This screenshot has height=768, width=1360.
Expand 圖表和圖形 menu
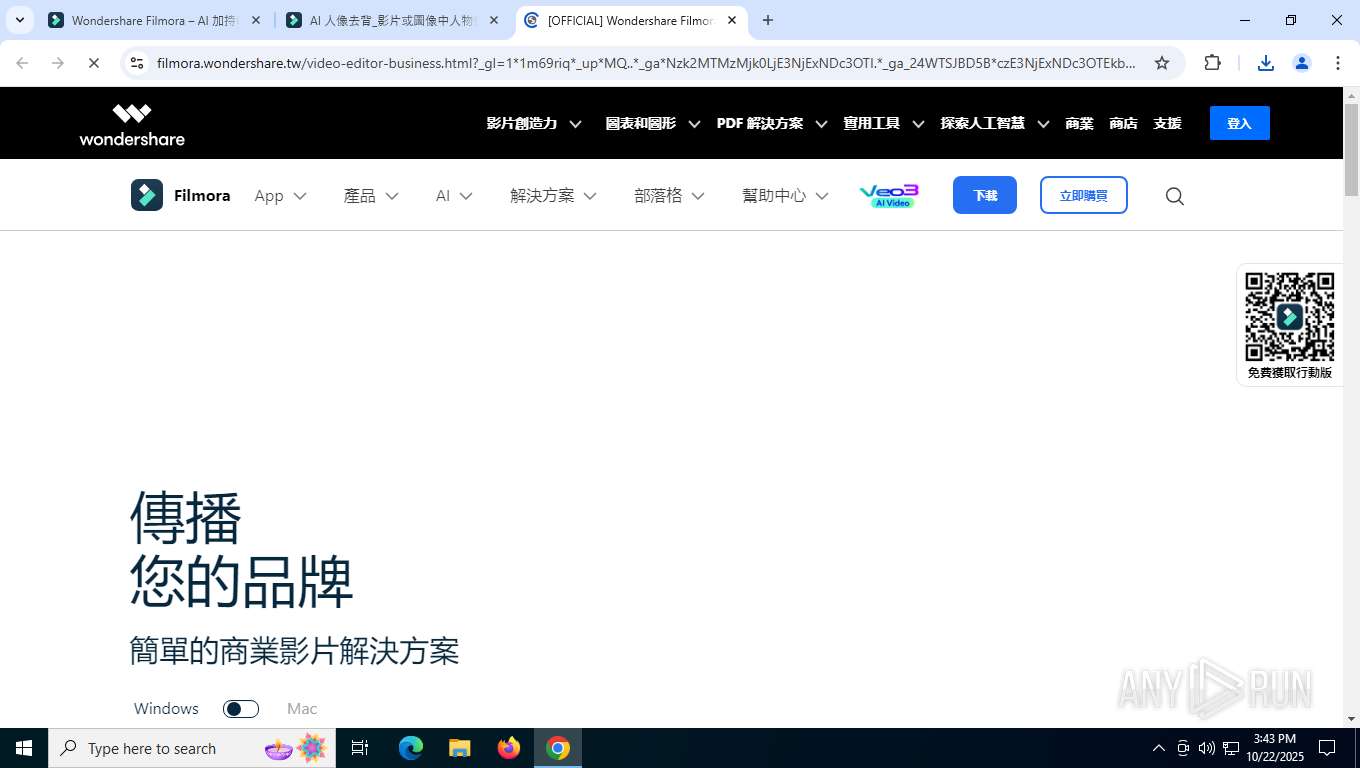(653, 124)
